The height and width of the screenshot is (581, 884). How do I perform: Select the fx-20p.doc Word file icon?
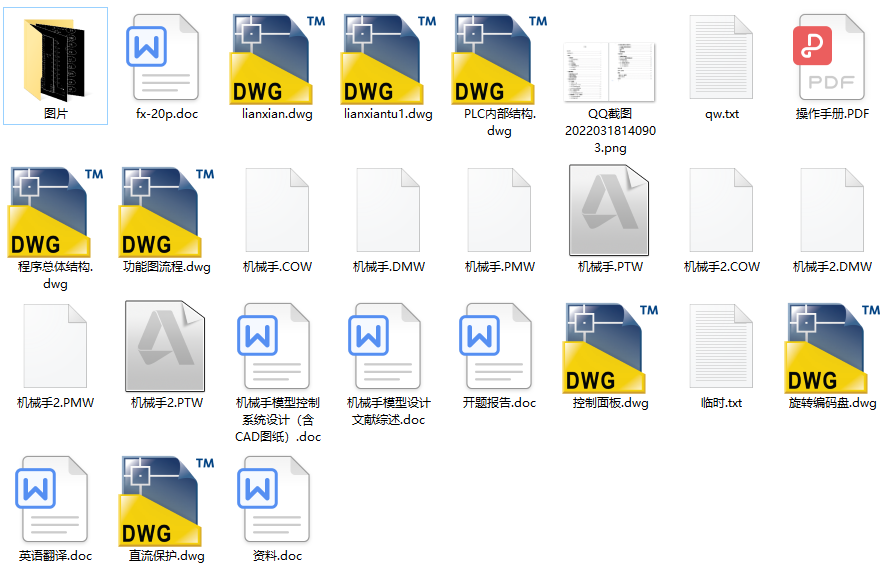tap(164, 59)
